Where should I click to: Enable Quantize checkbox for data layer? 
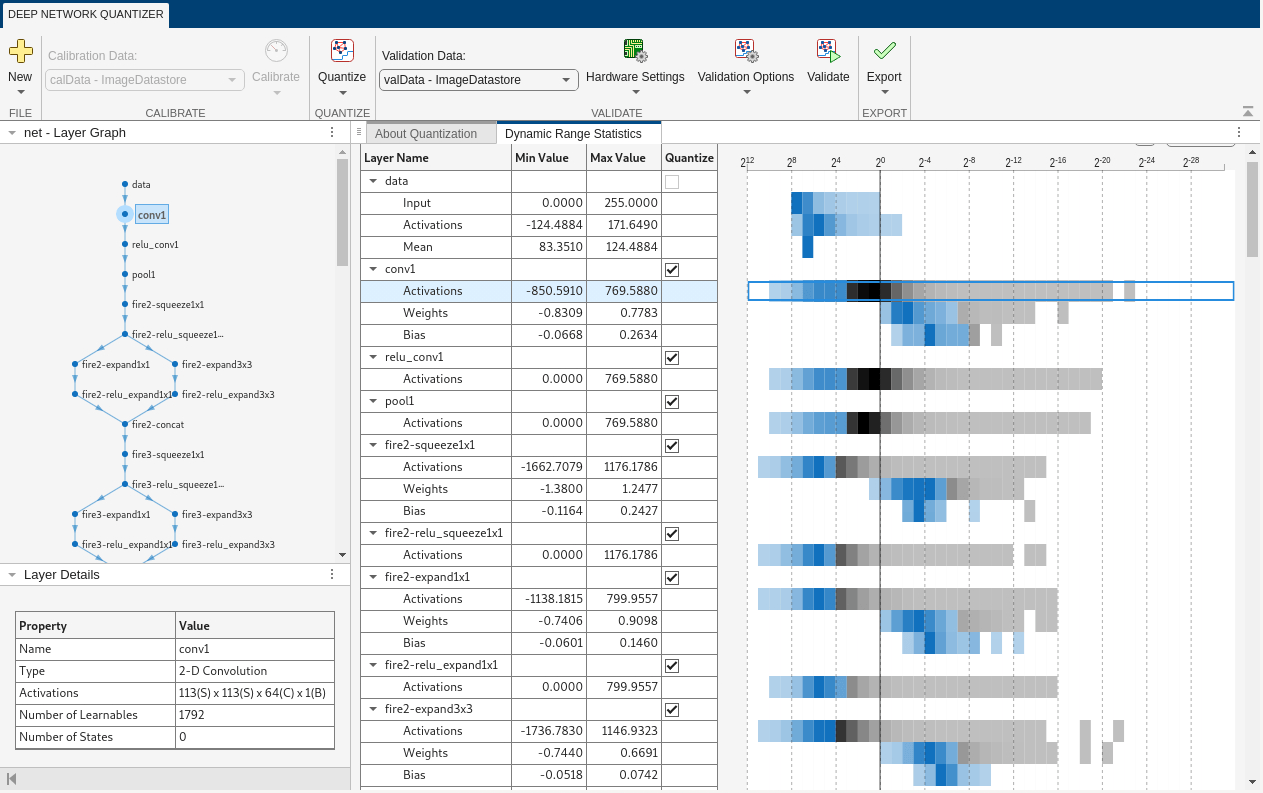(x=672, y=181)
